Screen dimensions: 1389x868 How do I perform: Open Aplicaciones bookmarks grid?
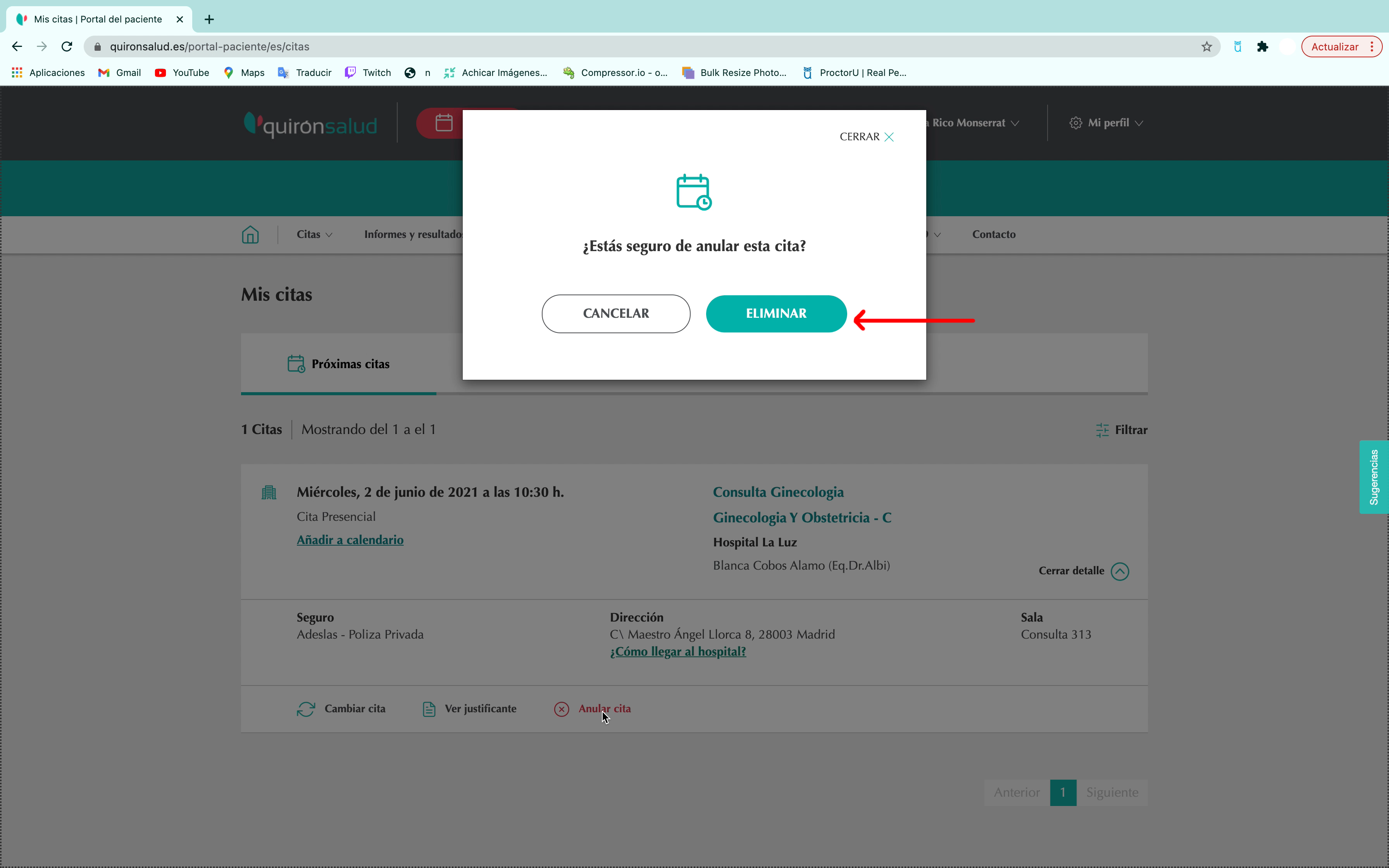[x=48, y=72]
